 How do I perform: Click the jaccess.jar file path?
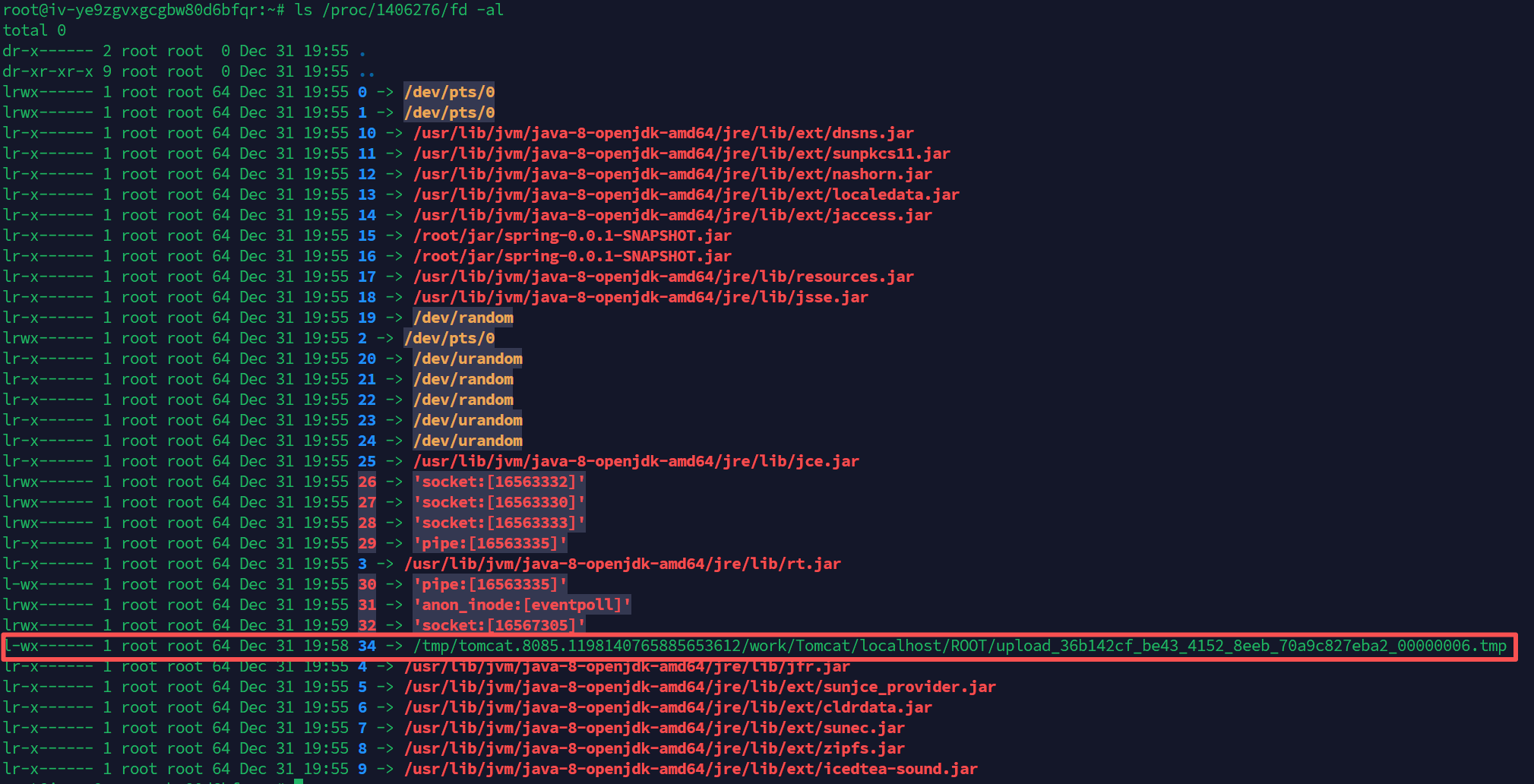pos(672,215)
